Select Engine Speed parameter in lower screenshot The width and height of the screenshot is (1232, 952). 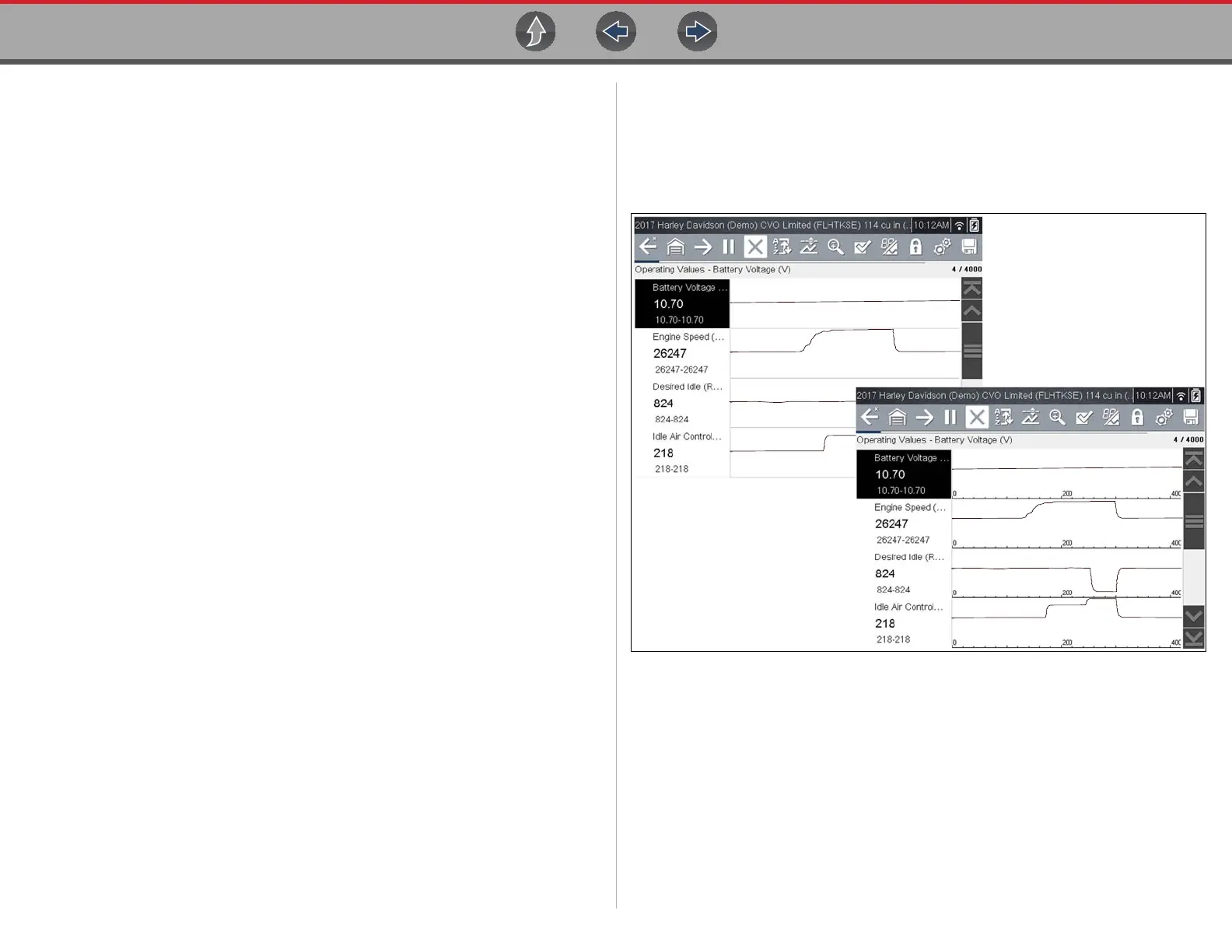tap(904, 523)
